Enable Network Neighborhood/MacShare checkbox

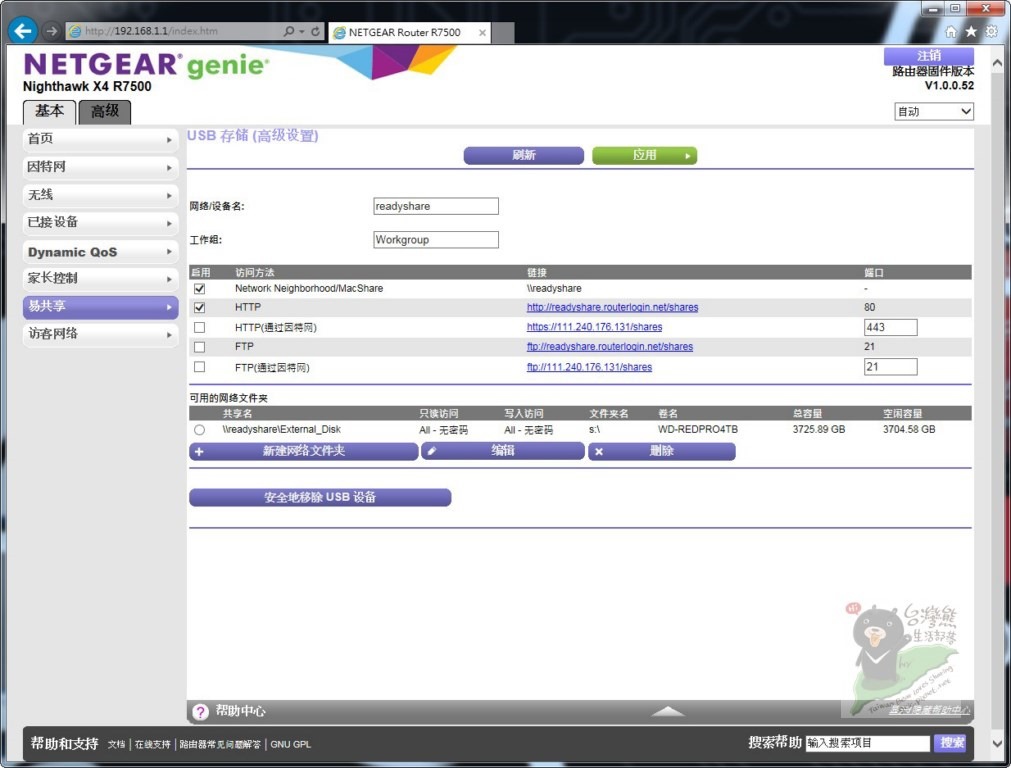[200, 288]
